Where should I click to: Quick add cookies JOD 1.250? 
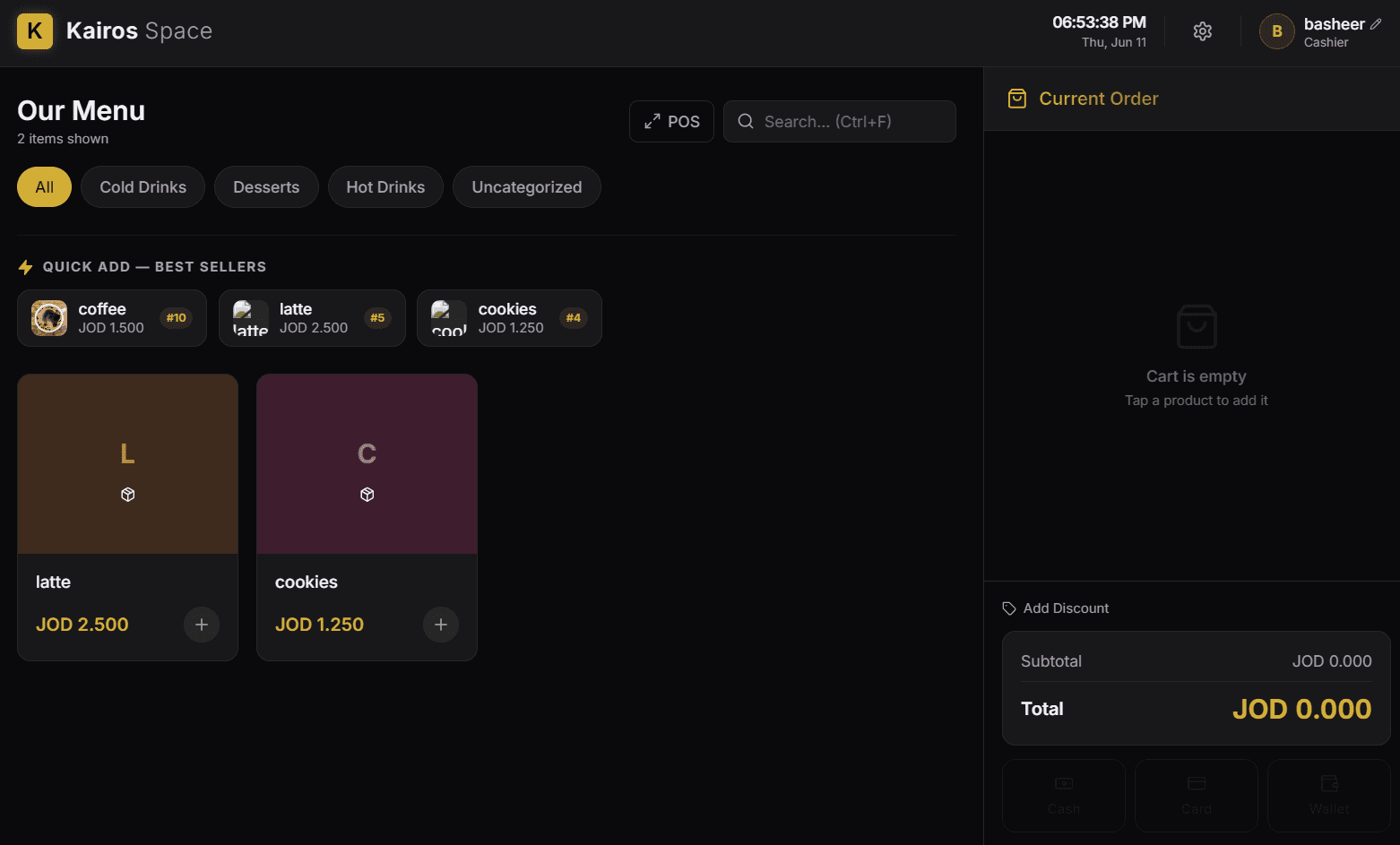tap(509, 318)
